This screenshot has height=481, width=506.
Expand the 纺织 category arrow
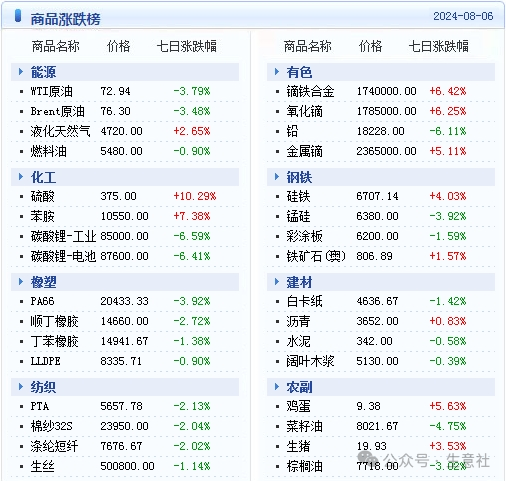pyautogui.click(x=21, y=387)
